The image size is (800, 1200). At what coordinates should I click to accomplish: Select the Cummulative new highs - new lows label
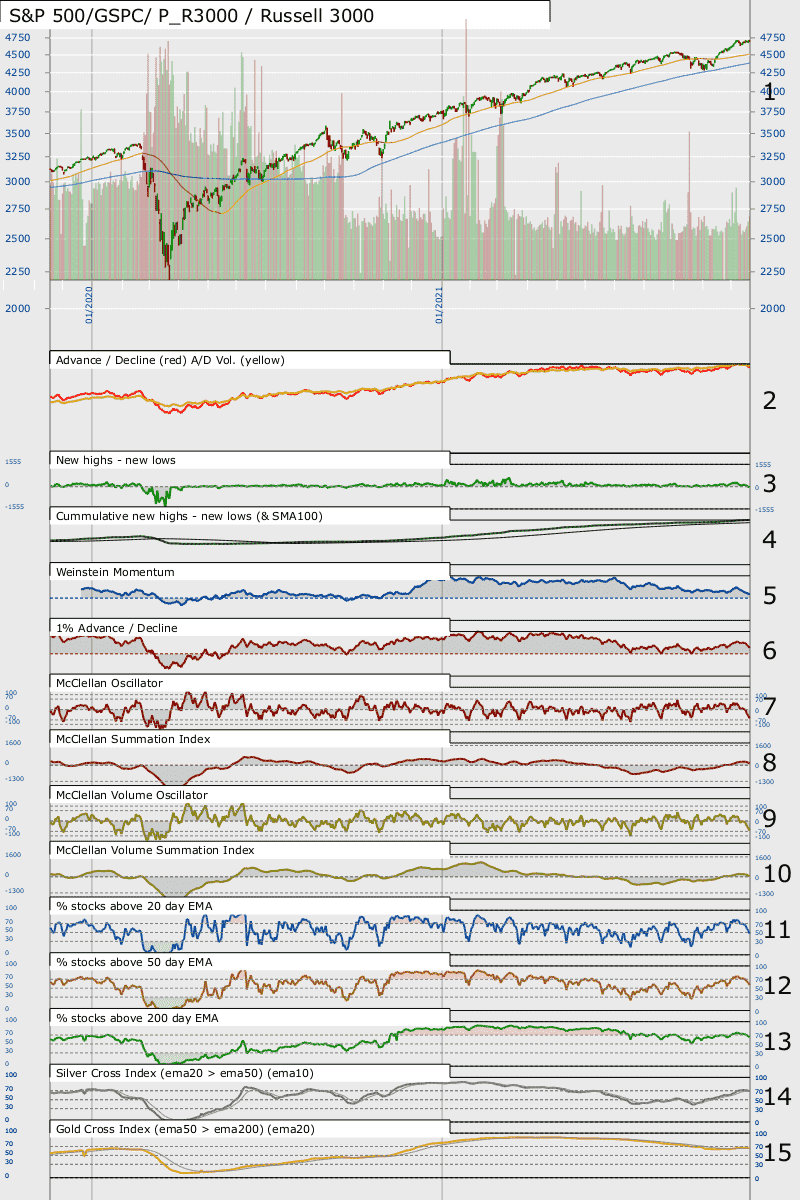tap(189, 516)
